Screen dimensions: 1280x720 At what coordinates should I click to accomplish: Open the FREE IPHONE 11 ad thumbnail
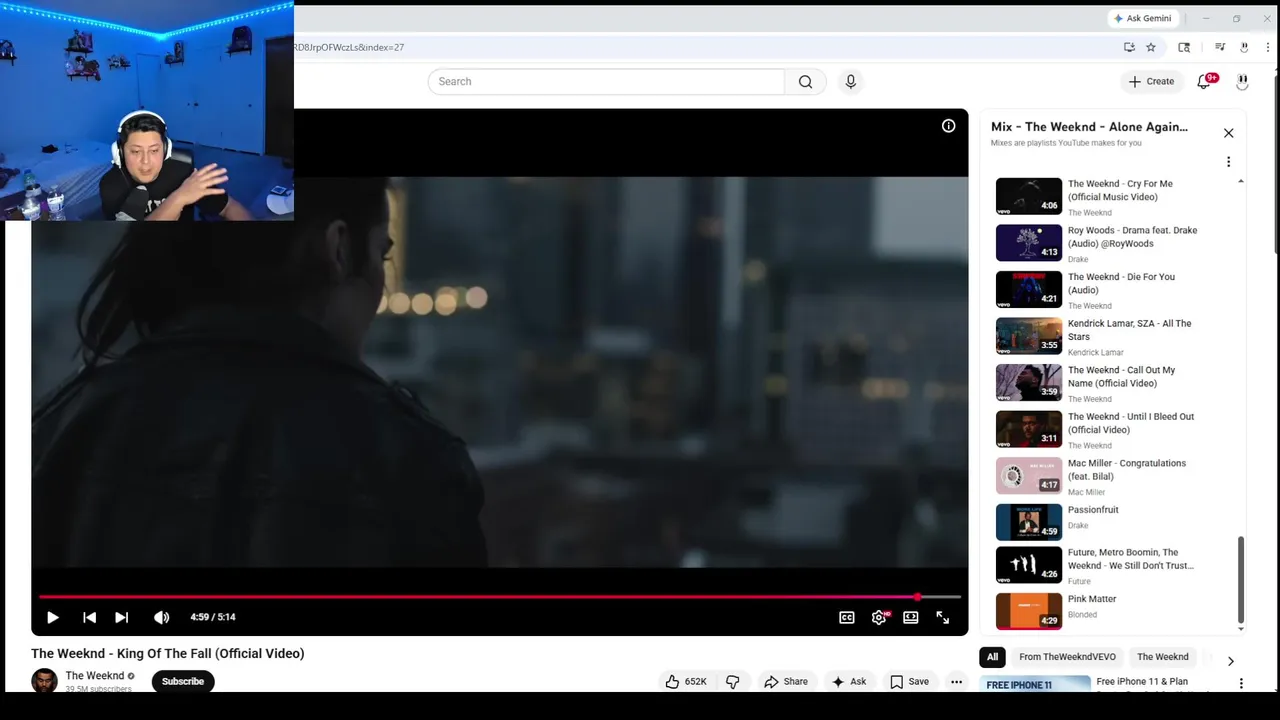1036,684
